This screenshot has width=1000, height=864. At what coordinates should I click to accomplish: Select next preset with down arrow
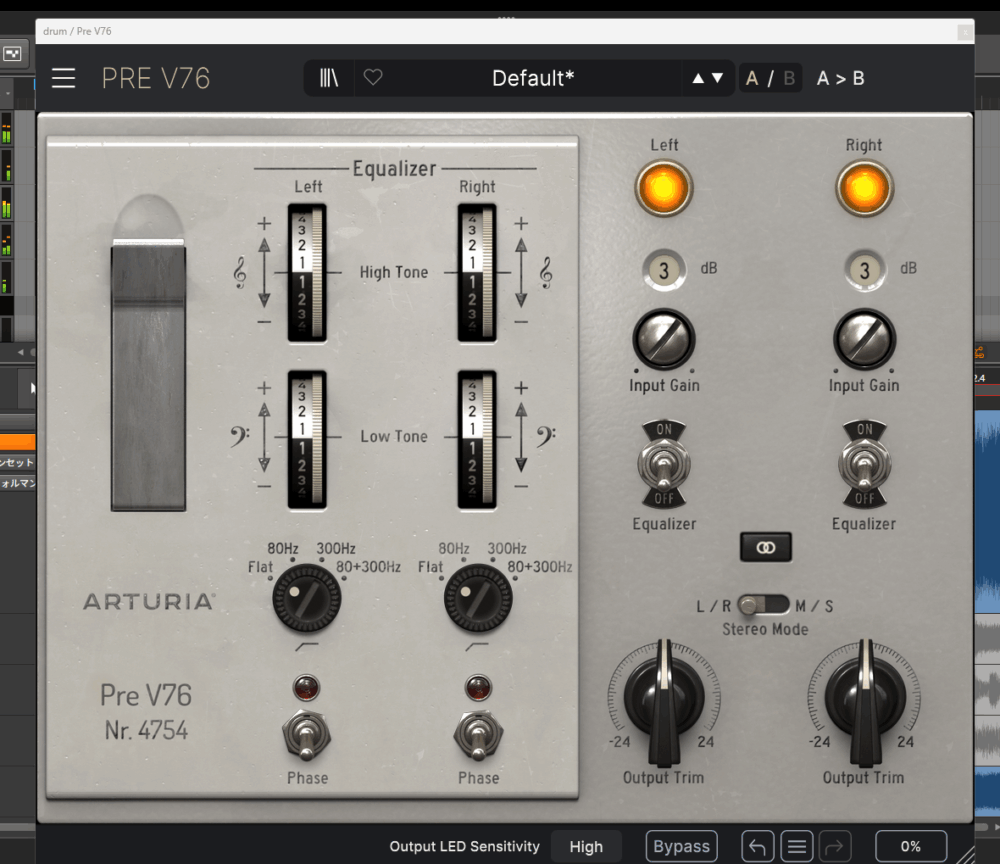[x=717, y=78]
